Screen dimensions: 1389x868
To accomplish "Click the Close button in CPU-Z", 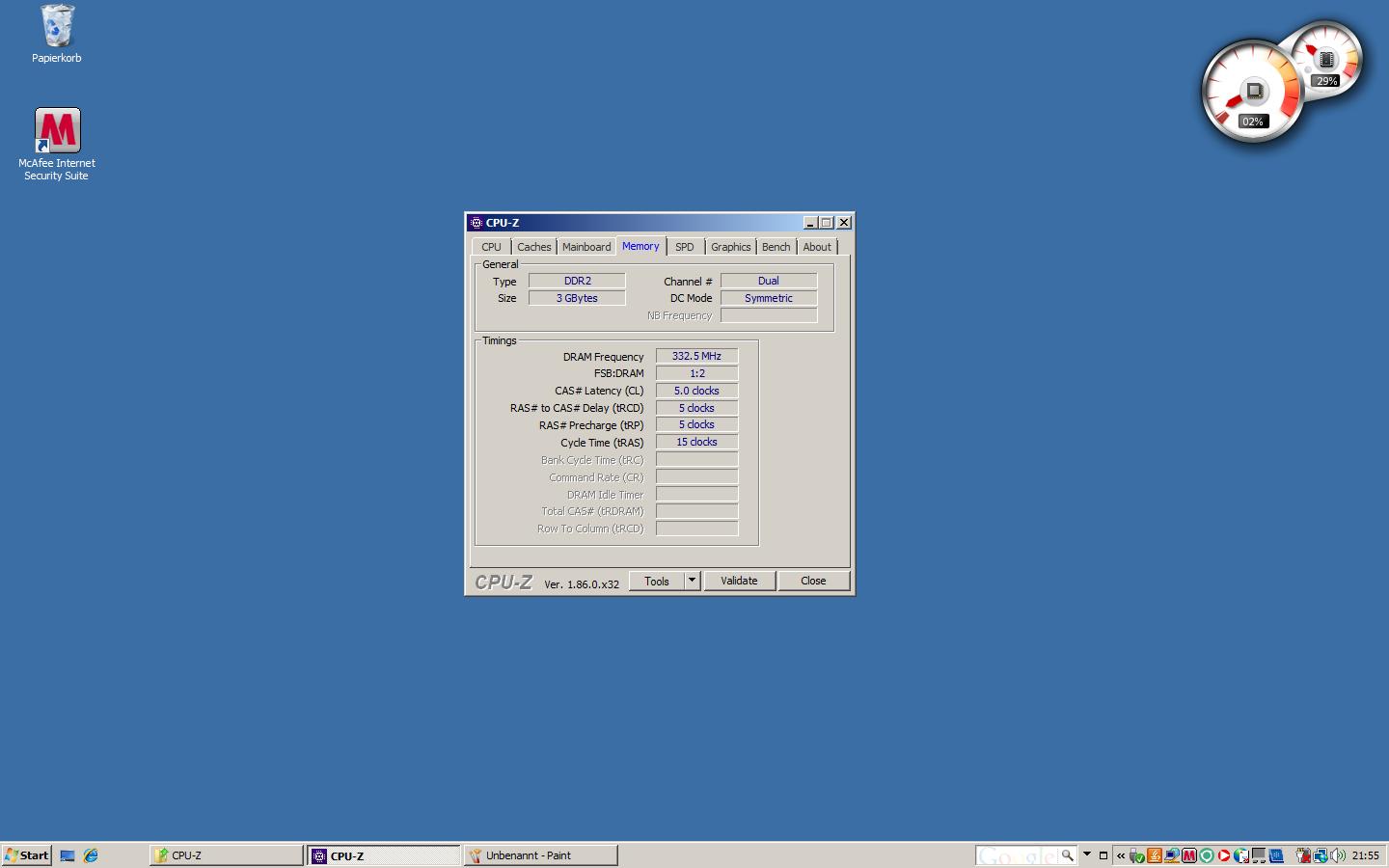I will click(813, 581).
